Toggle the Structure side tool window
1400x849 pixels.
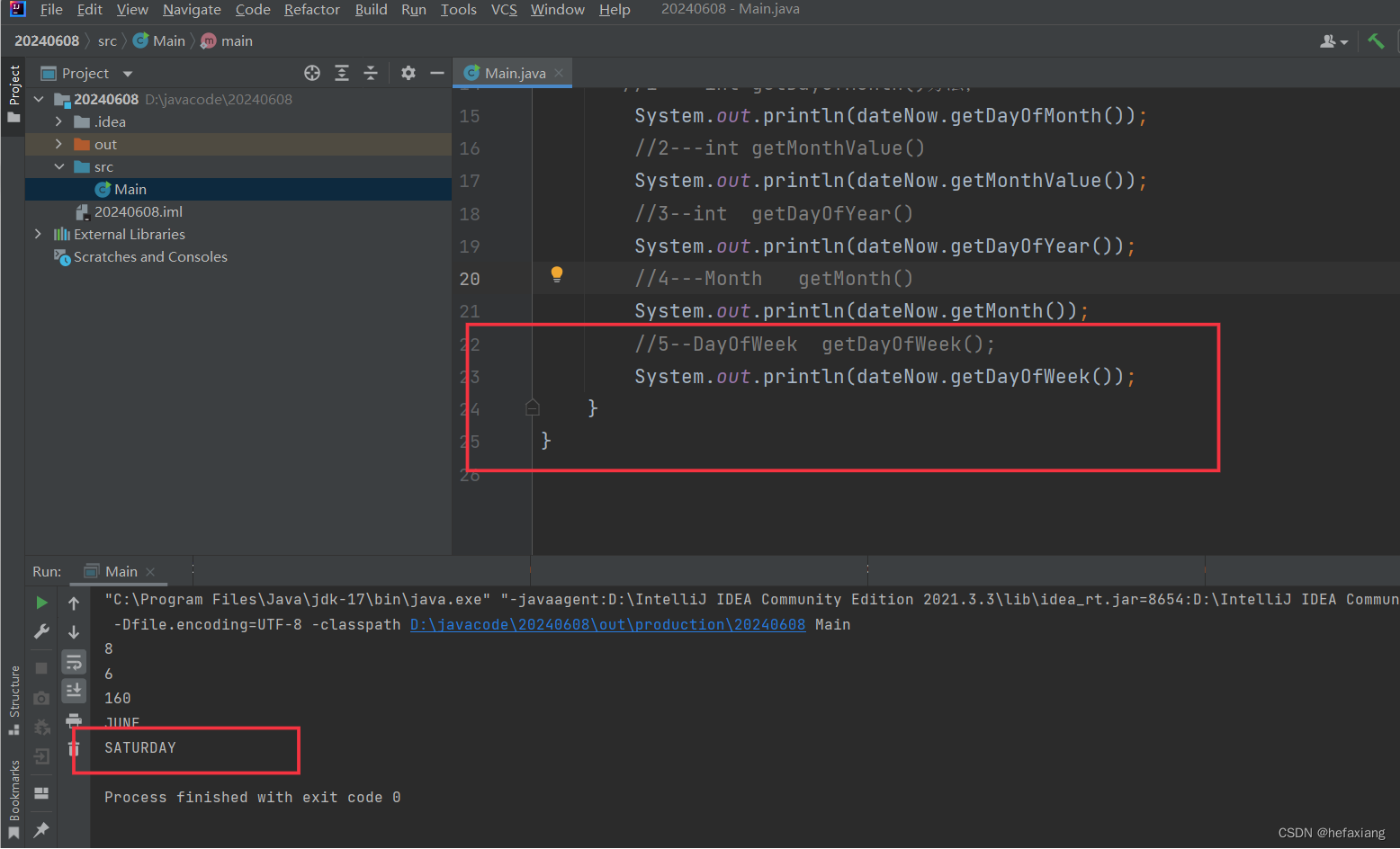coord(13,702)
